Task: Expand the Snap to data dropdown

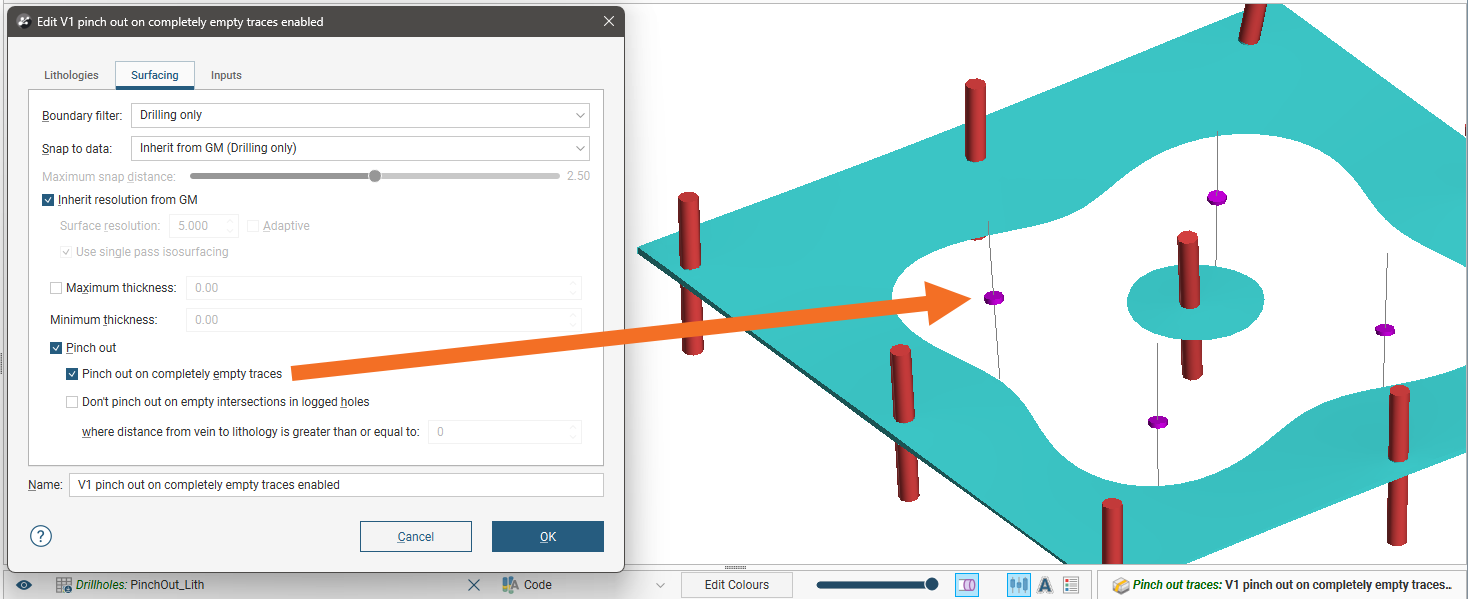Action: click(x=360, y=148)
